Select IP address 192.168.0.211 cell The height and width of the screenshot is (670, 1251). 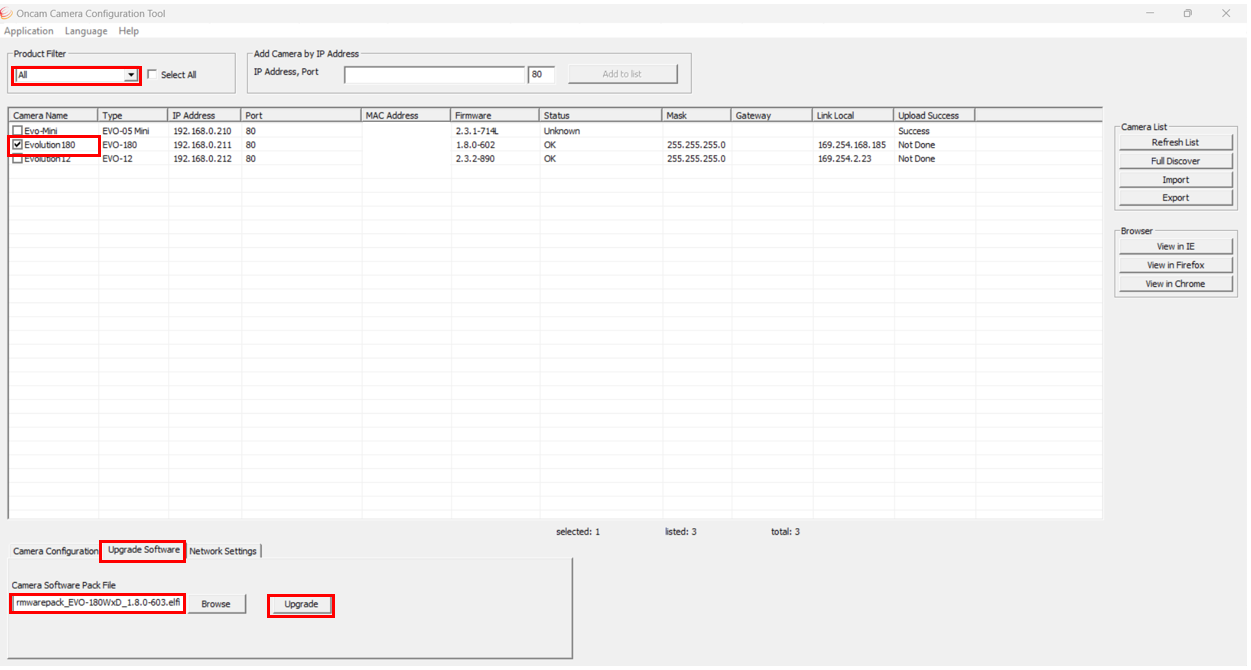202,145
